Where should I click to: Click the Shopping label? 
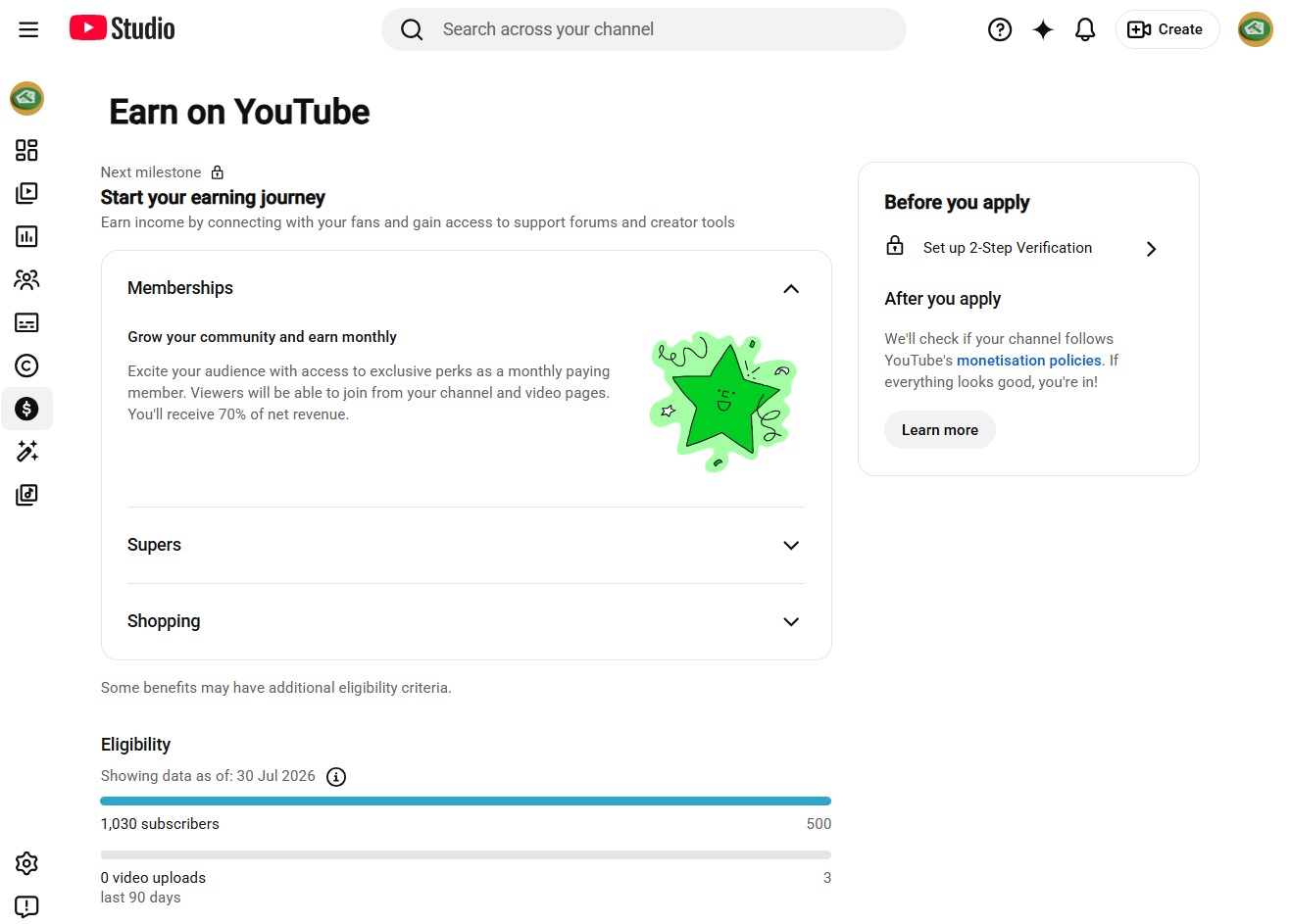click(164, 621)
